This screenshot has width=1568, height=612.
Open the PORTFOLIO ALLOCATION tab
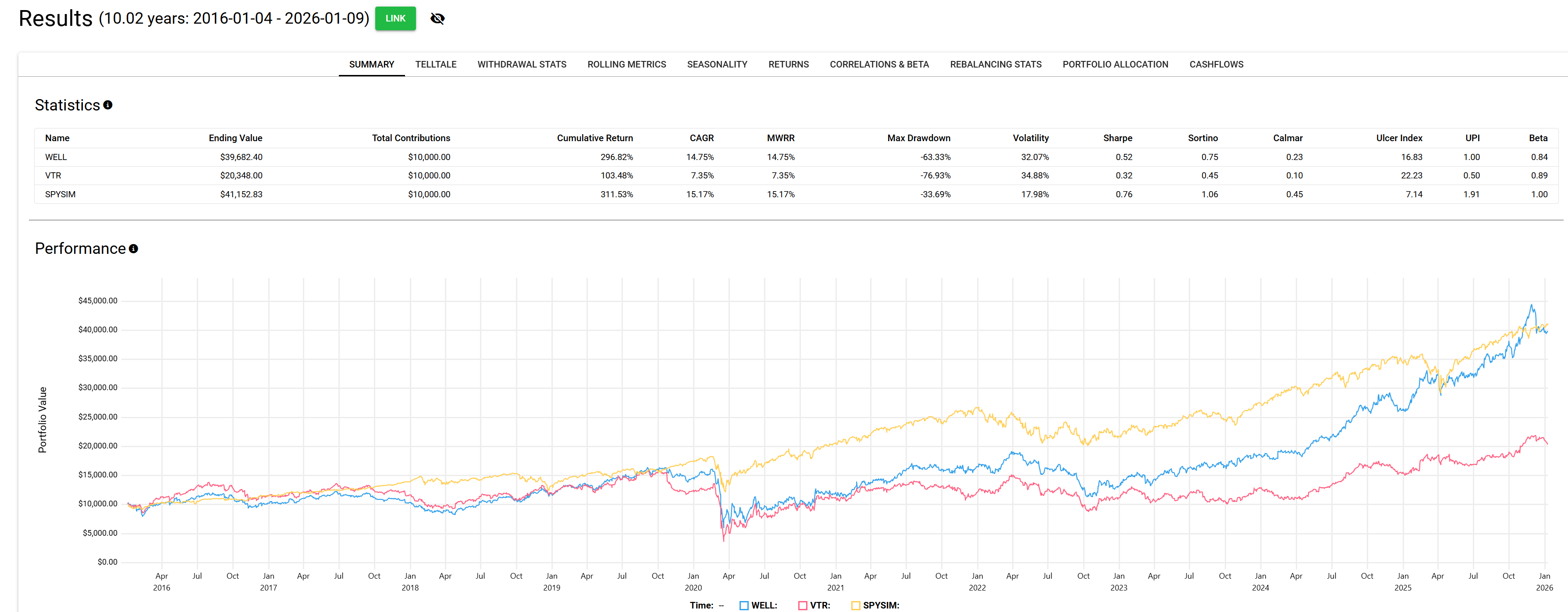[x=1115, y=64]
